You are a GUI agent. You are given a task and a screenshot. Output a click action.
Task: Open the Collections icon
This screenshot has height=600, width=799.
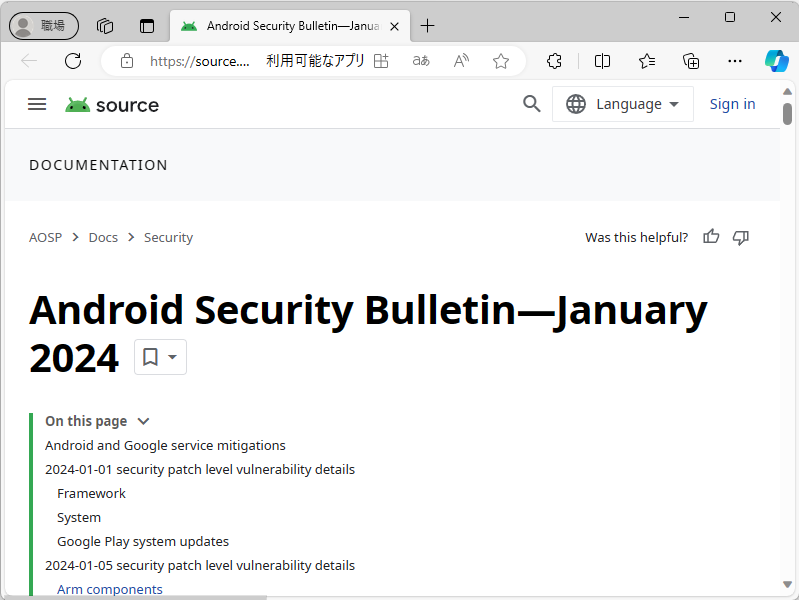click(x=691, y=61)
